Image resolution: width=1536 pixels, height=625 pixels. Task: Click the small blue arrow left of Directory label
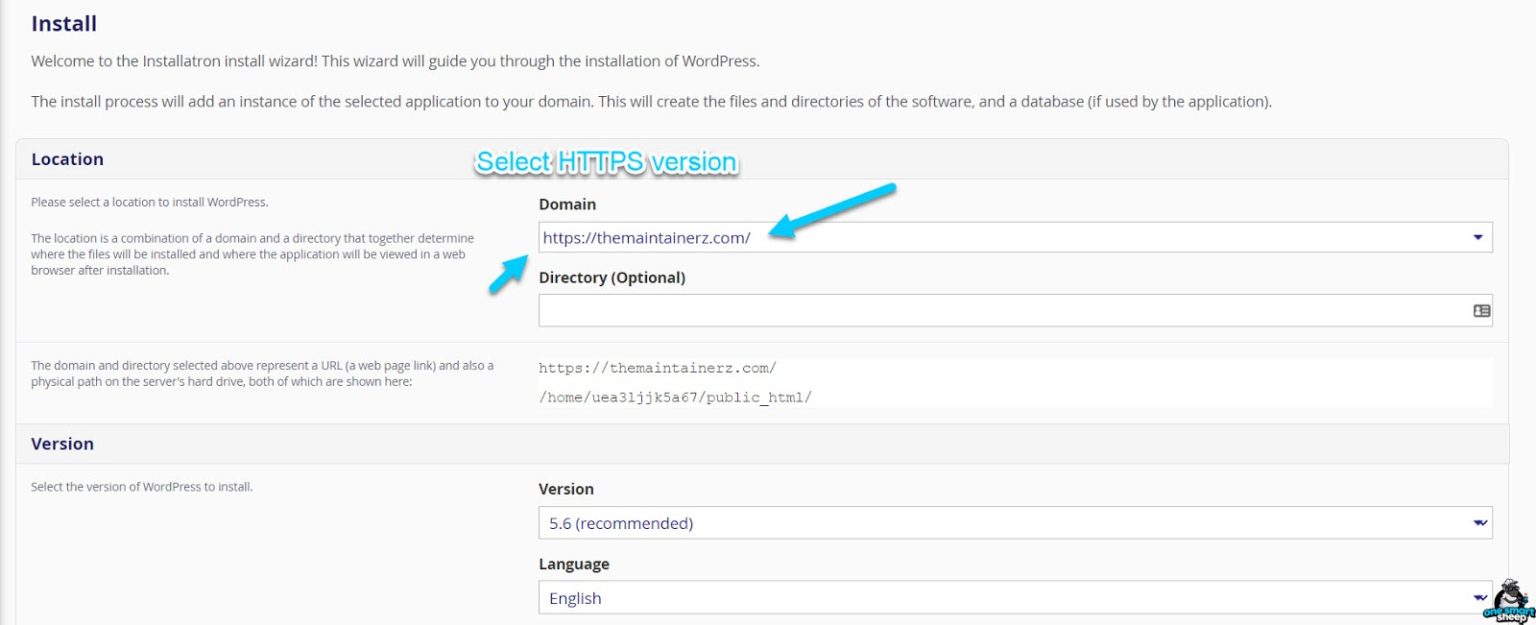(508, 273)
